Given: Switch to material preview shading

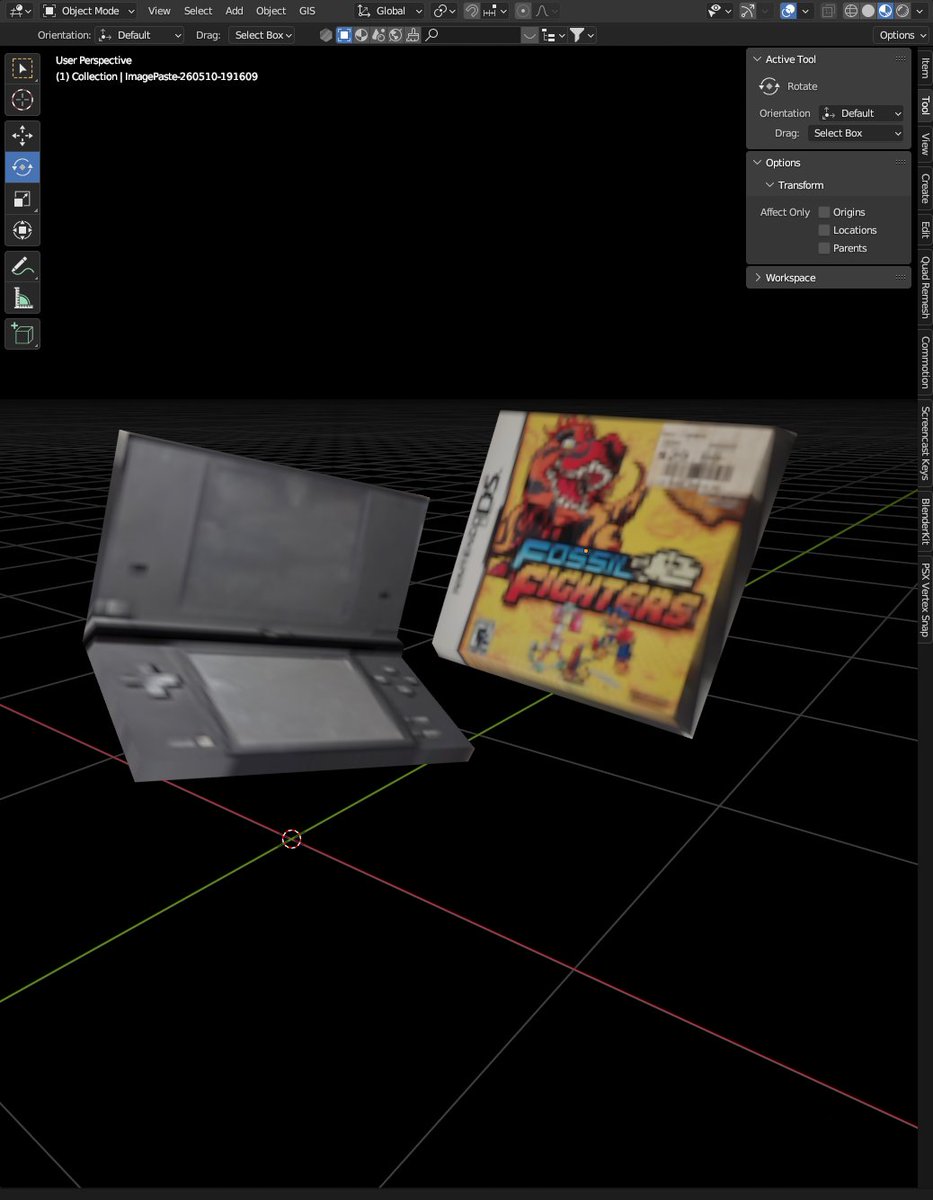Looking at the screenshot, I should [885, 11].
